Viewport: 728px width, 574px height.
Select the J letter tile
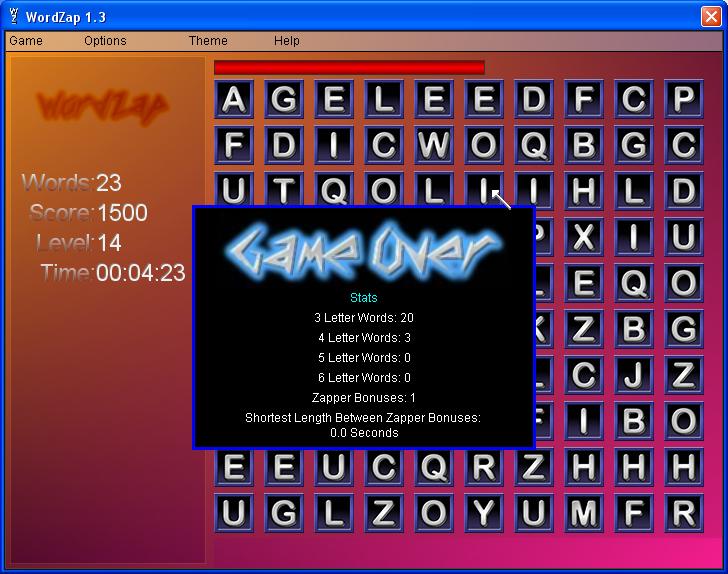click(x=634, y=375)
